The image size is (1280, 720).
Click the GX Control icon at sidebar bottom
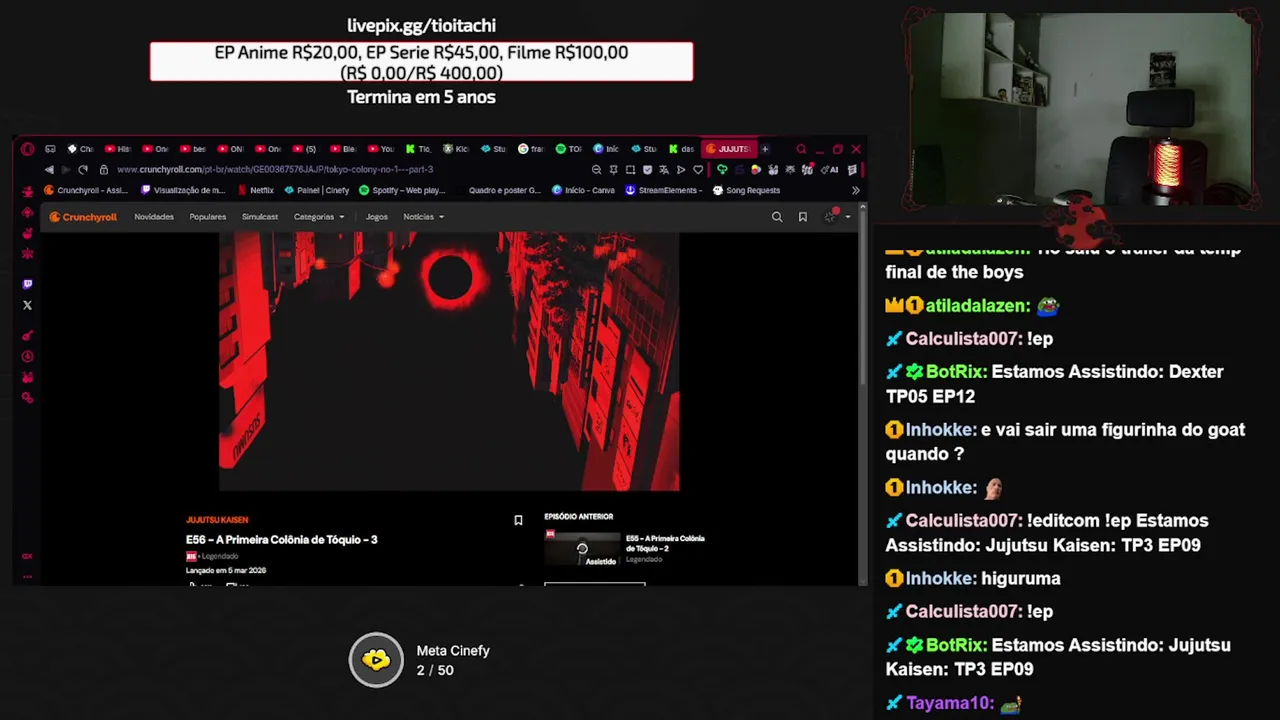[x=27, y=556]
